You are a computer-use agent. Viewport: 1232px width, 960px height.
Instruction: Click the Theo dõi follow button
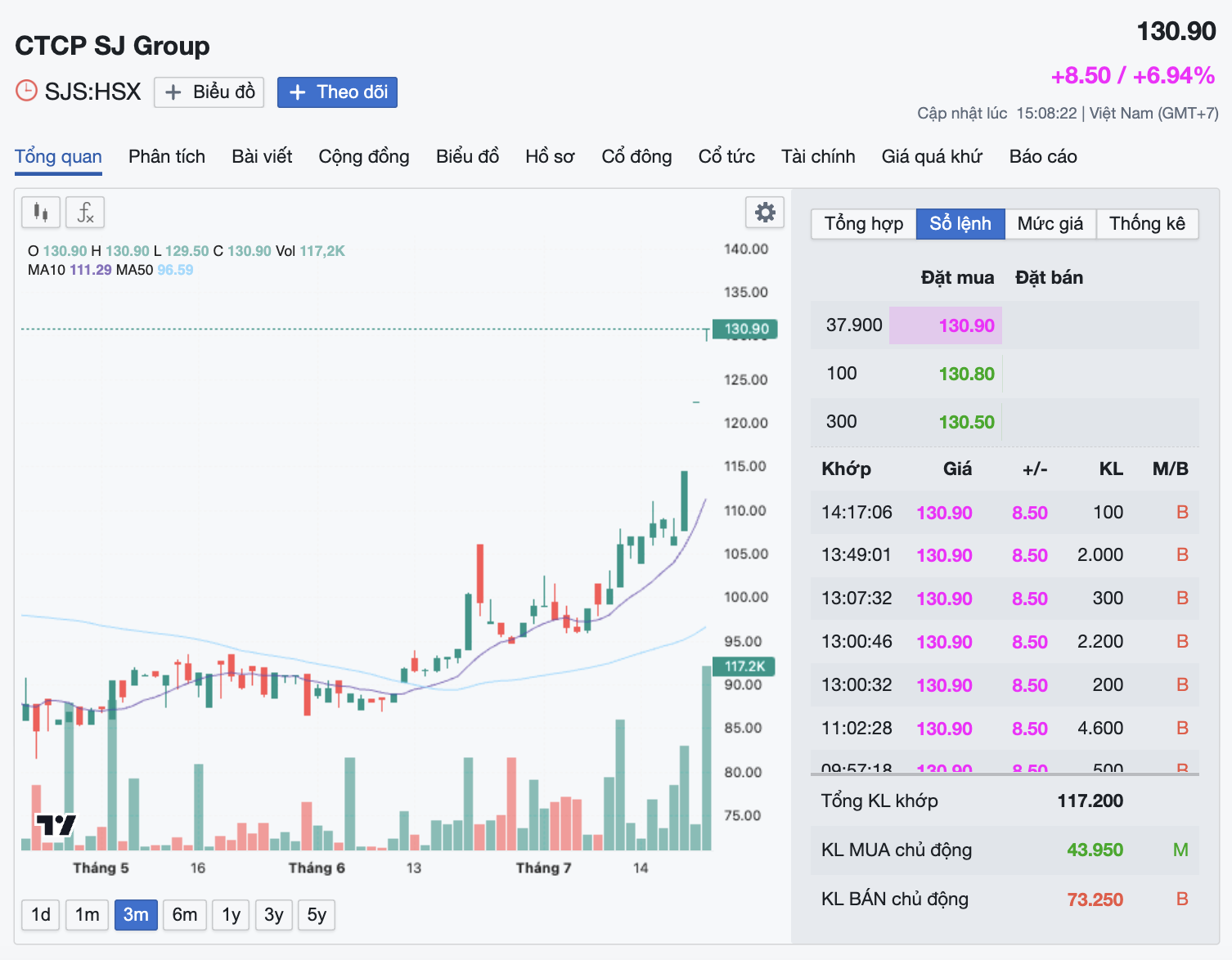(338, 92)
